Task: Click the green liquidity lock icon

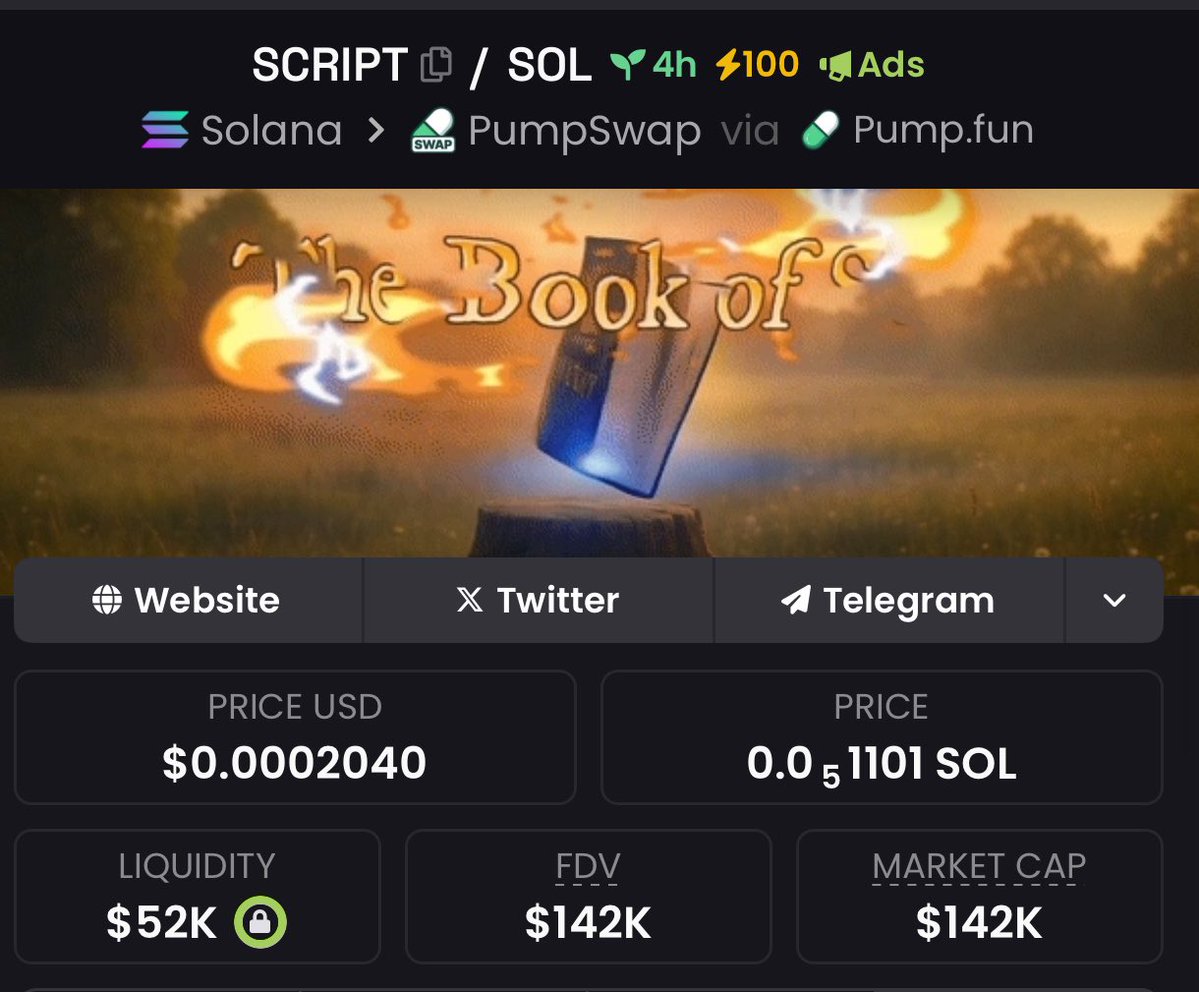Action: point(260,922)
